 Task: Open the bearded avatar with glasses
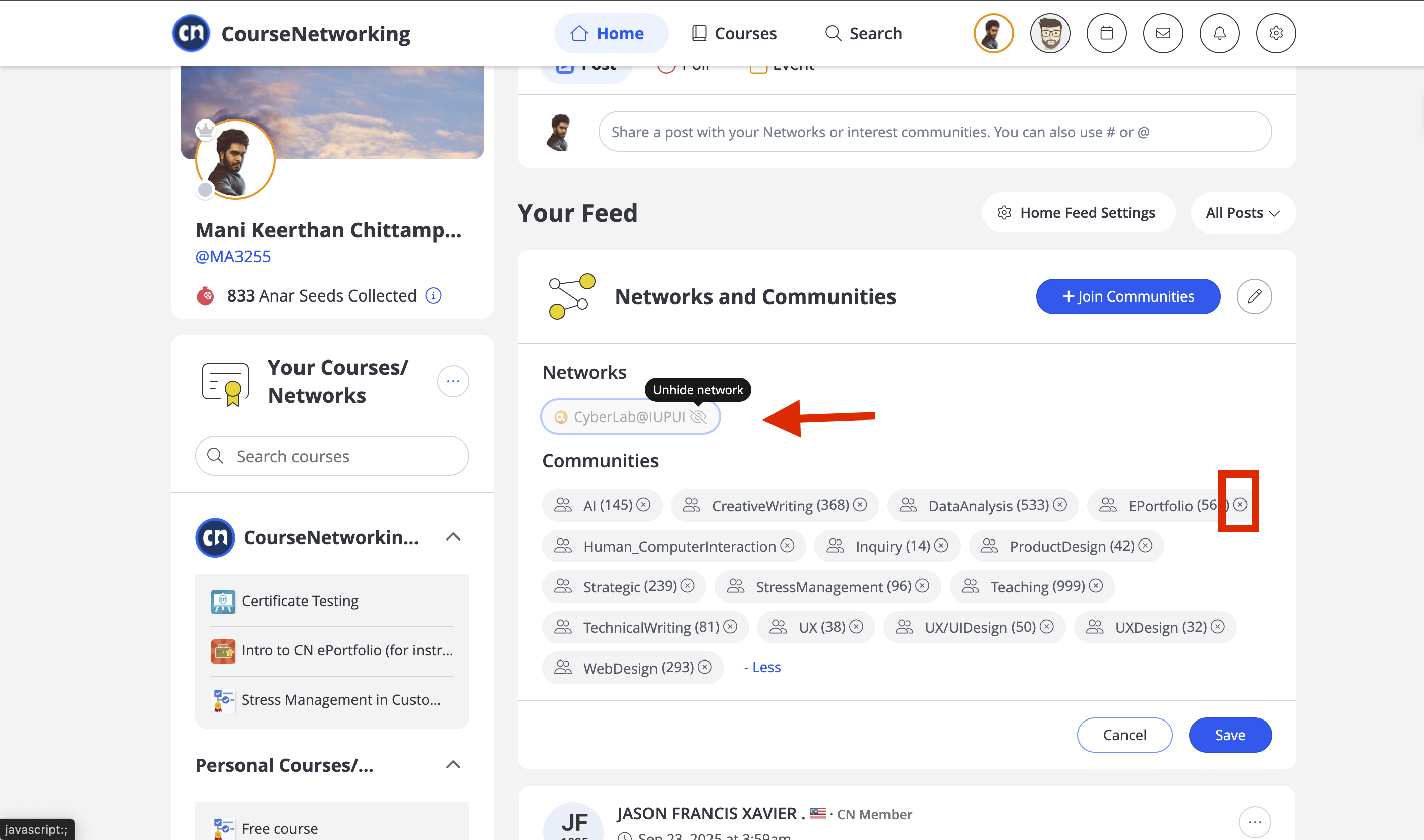click(x=1050, y=33)
